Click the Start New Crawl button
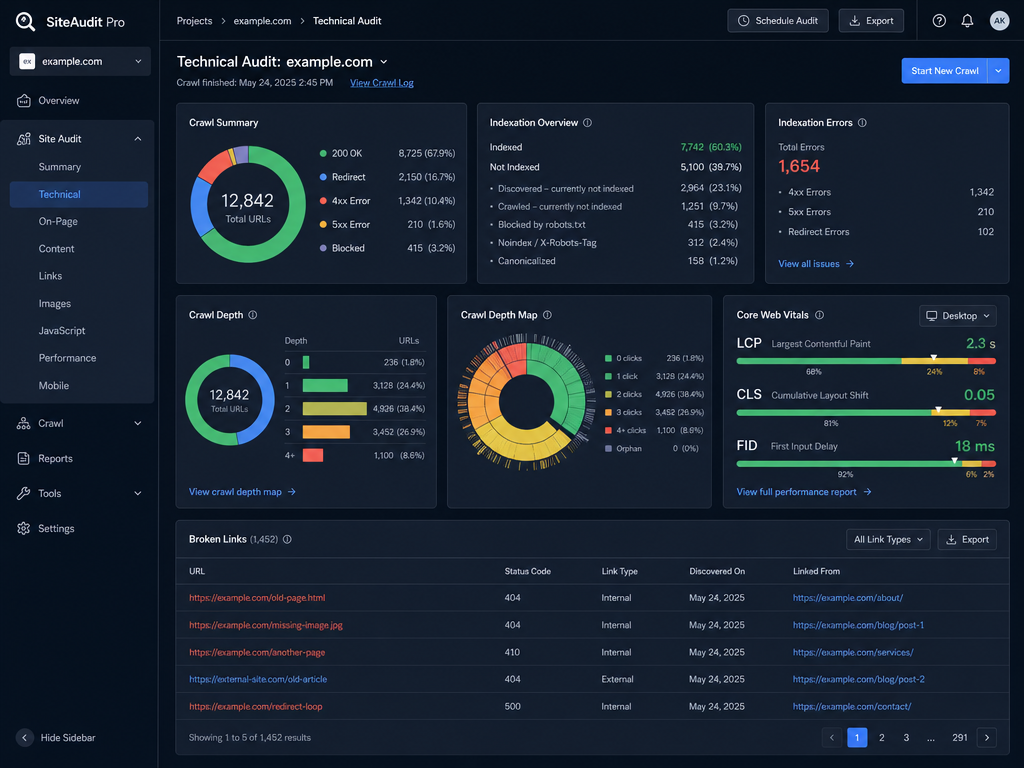 click(x=944, y=71)
